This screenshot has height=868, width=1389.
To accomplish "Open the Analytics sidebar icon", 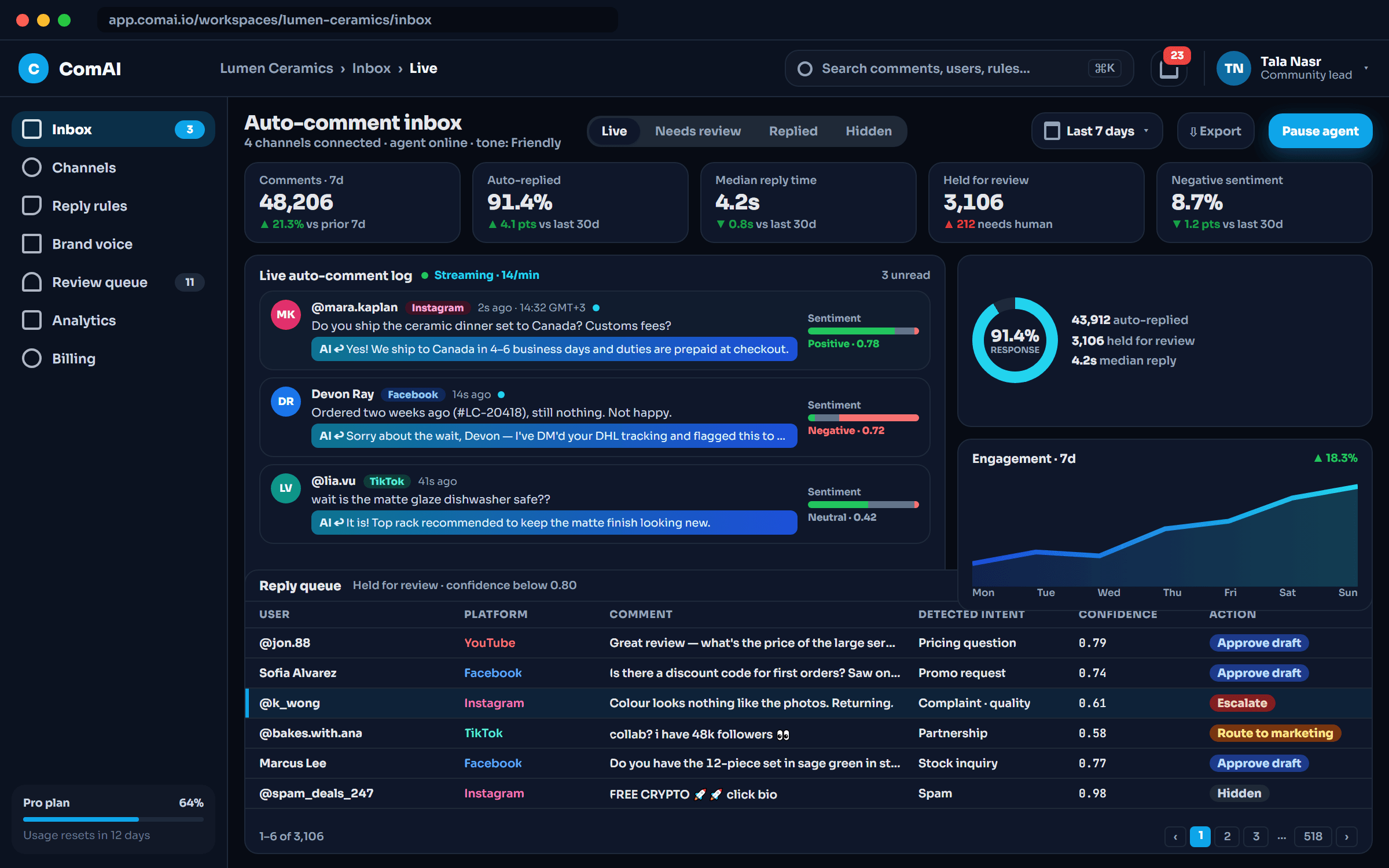I will pos(32,320).
